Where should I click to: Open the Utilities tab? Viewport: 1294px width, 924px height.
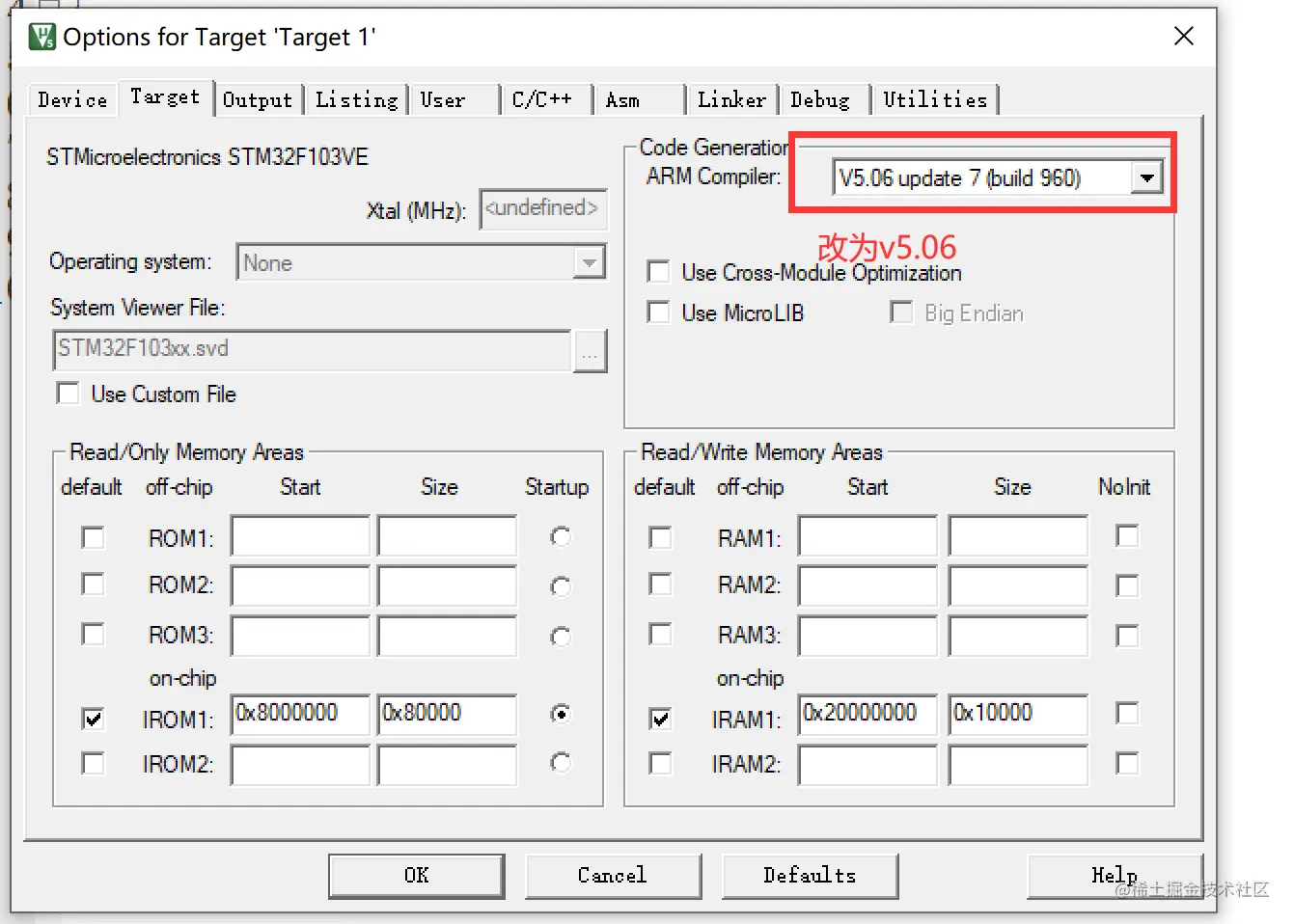[x=935, y=100]
